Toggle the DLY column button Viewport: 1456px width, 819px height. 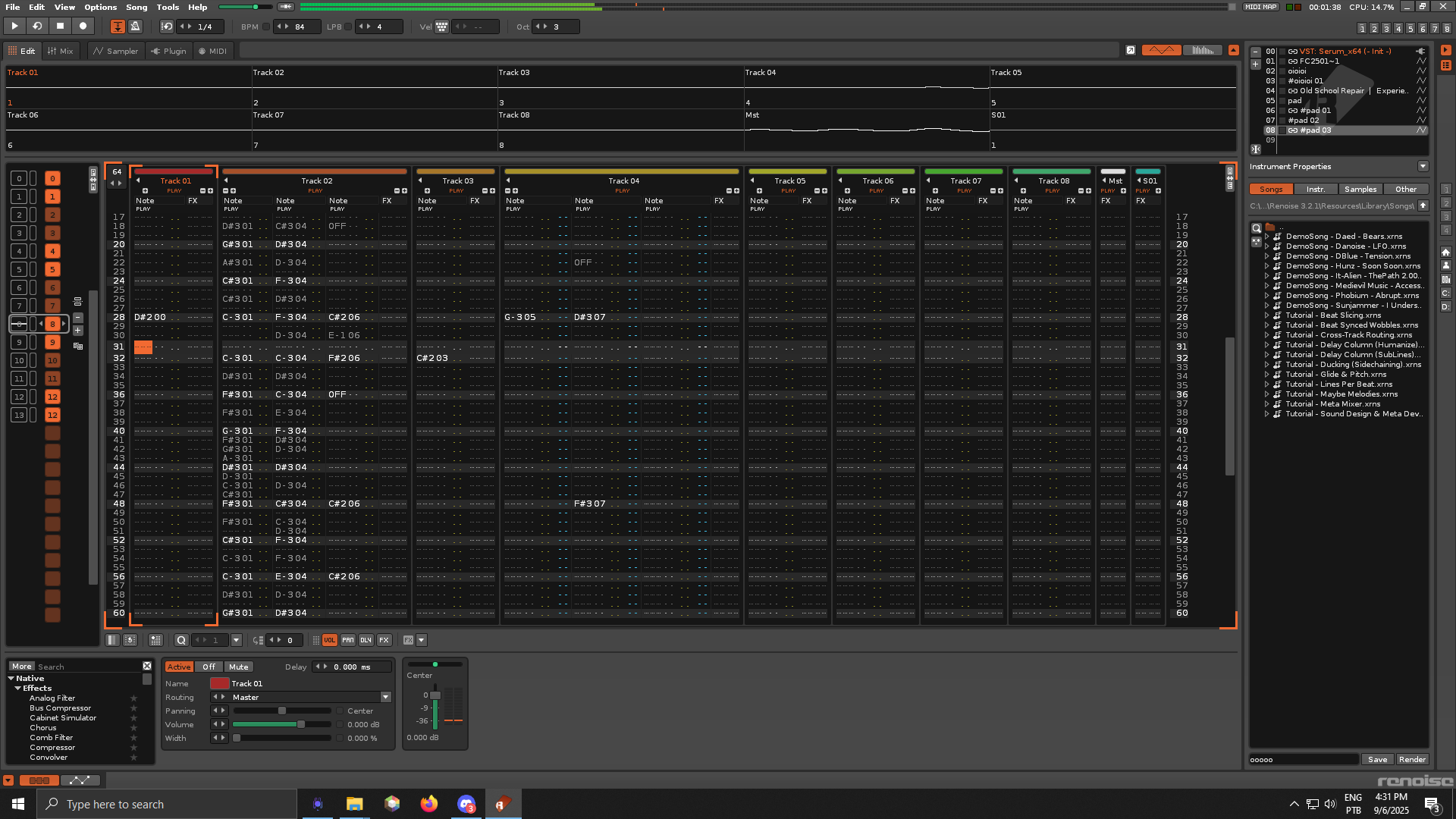(x=366, y=640)
